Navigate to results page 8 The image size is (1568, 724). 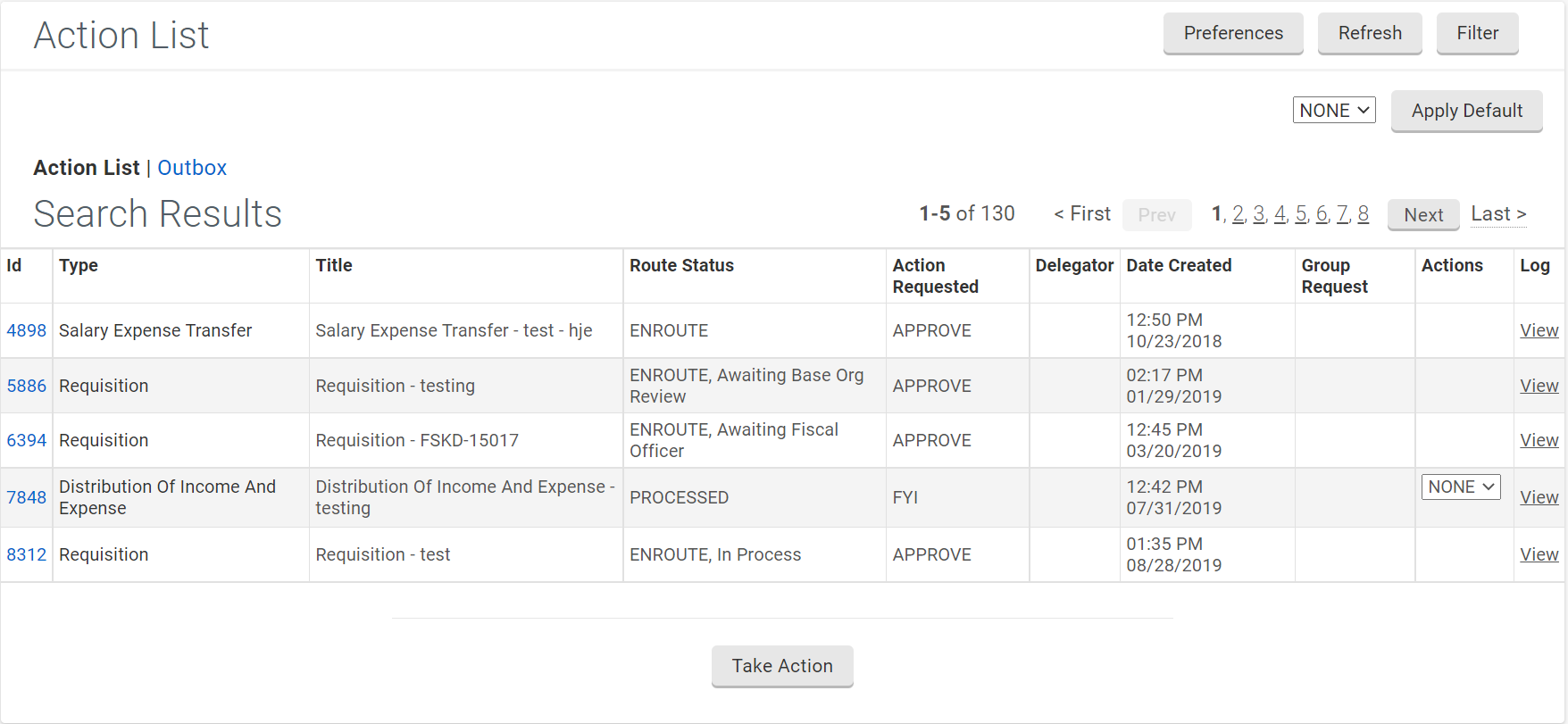(x=1363, y=214)
